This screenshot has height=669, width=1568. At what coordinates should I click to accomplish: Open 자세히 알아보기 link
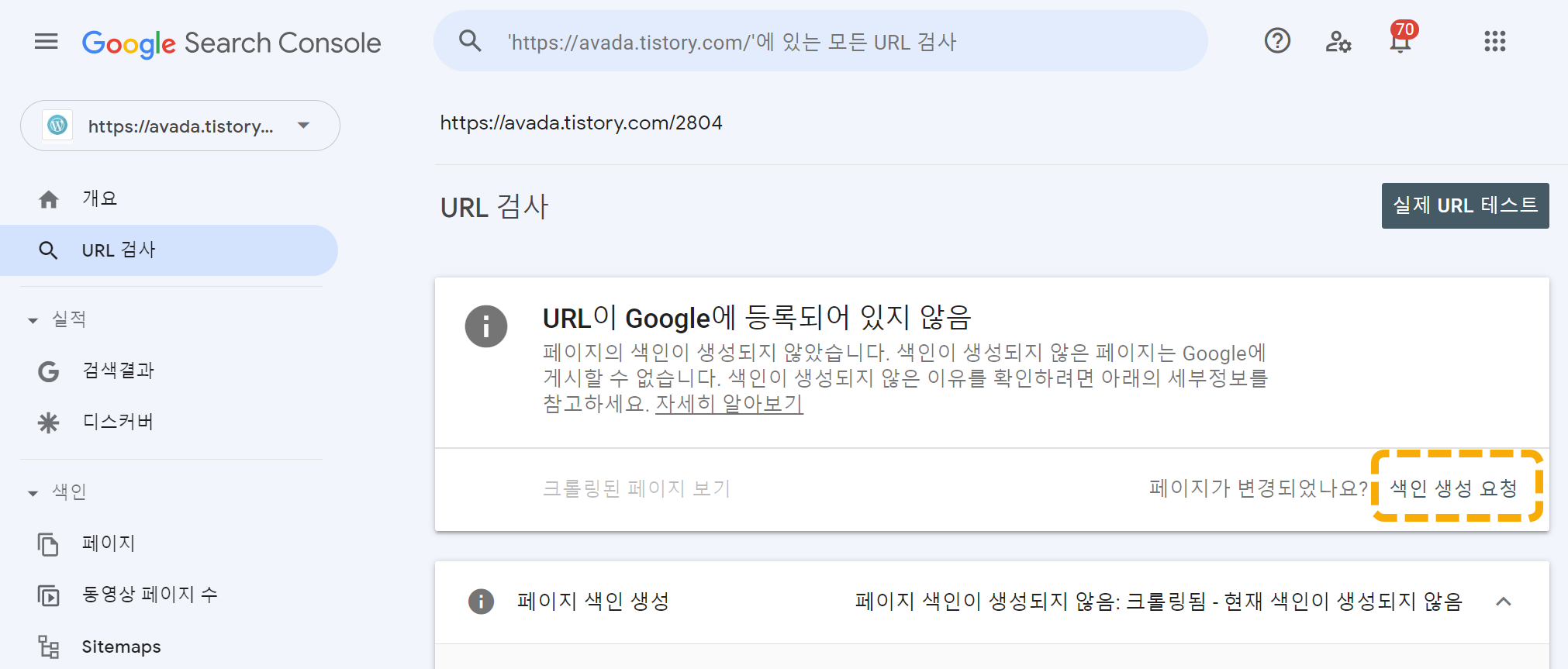point(729,404)
